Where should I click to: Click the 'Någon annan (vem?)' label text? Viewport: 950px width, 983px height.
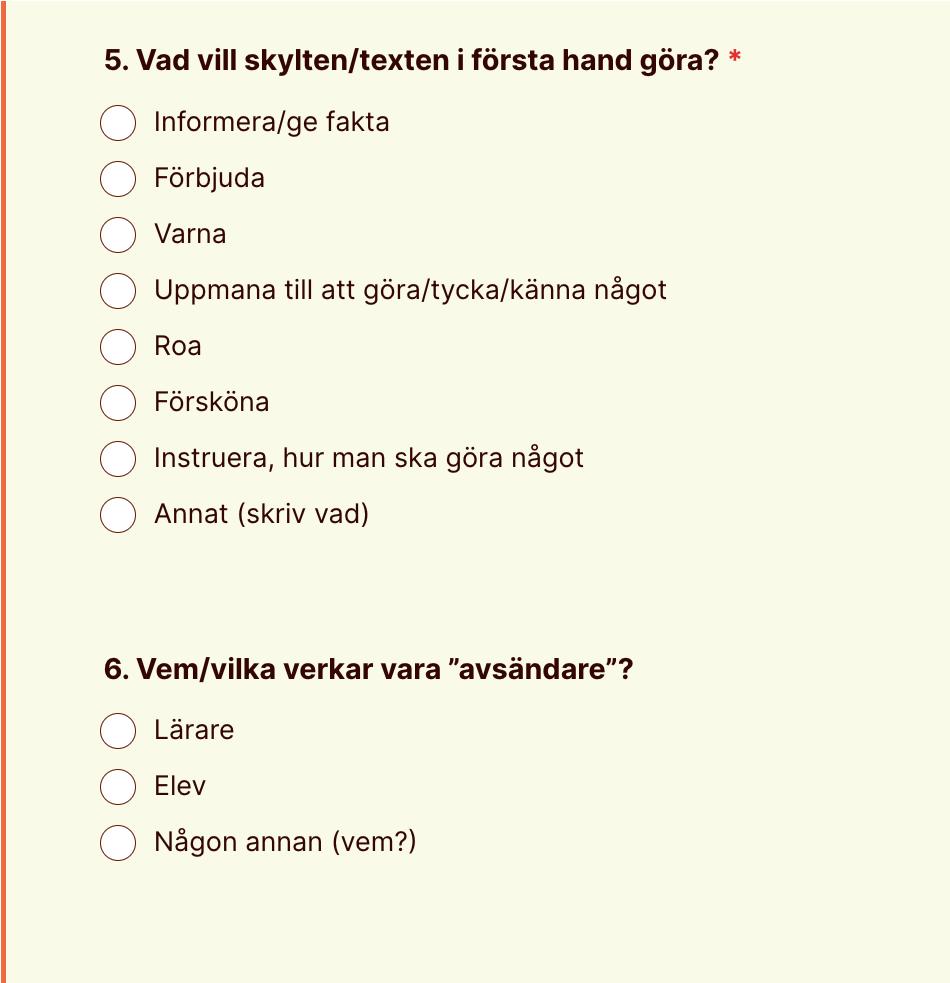click(285, 842)
